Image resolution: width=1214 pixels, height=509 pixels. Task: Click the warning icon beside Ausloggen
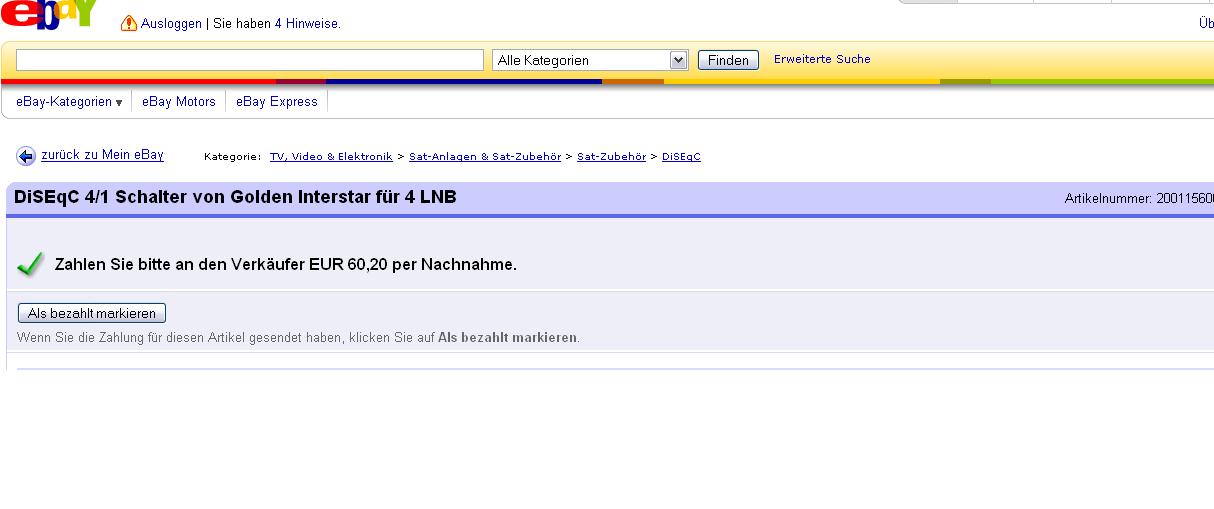[x=129, y=24]
